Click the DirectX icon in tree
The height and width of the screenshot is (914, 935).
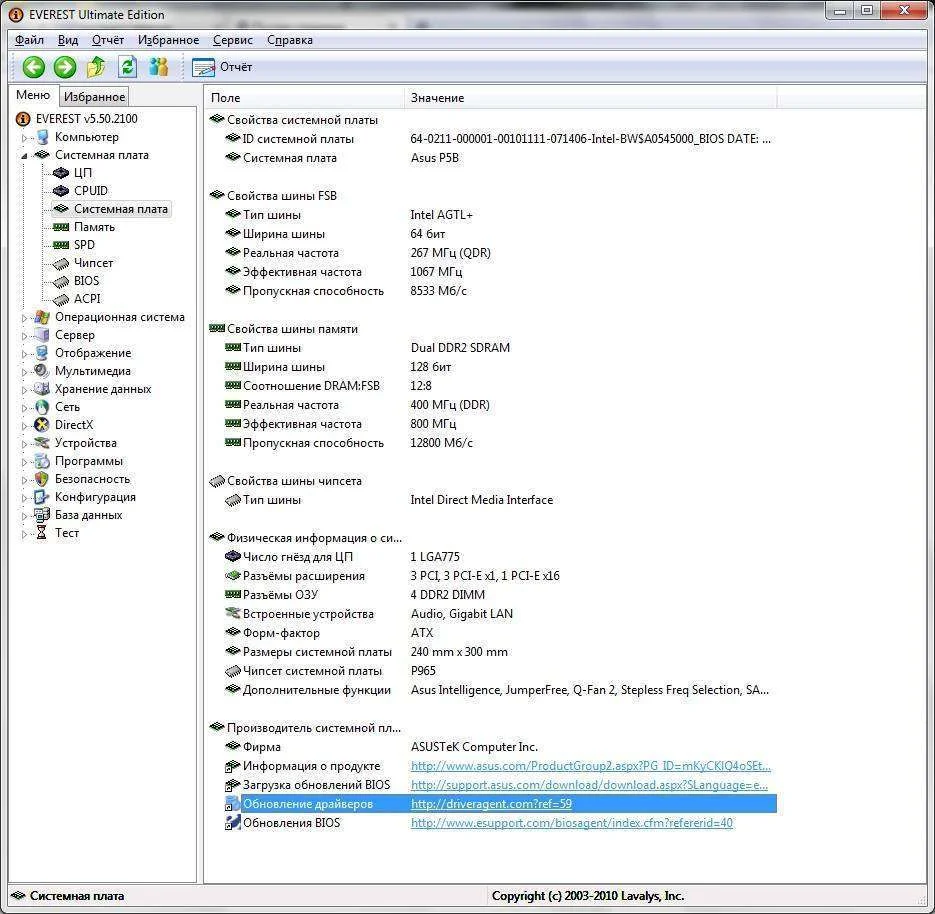pyautogui.click(x=42, y=425)
